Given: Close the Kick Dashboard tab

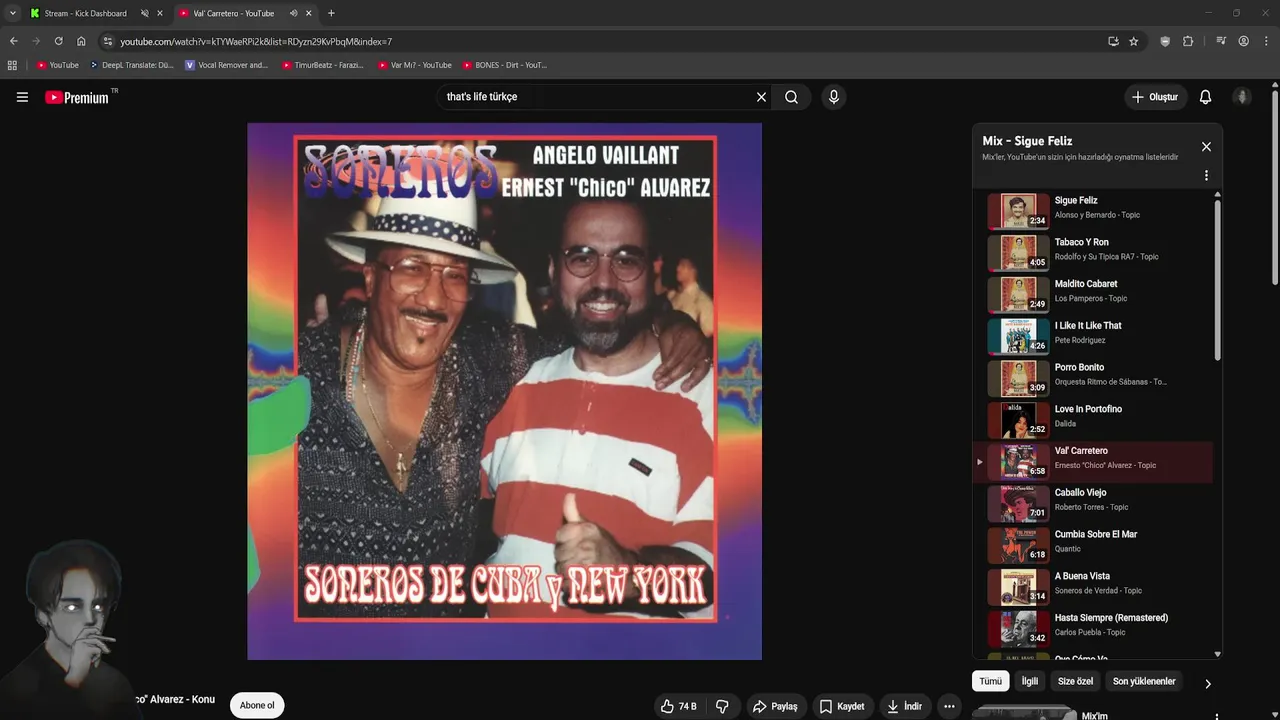Looking at the screenshot, I should tap(159, 13).
